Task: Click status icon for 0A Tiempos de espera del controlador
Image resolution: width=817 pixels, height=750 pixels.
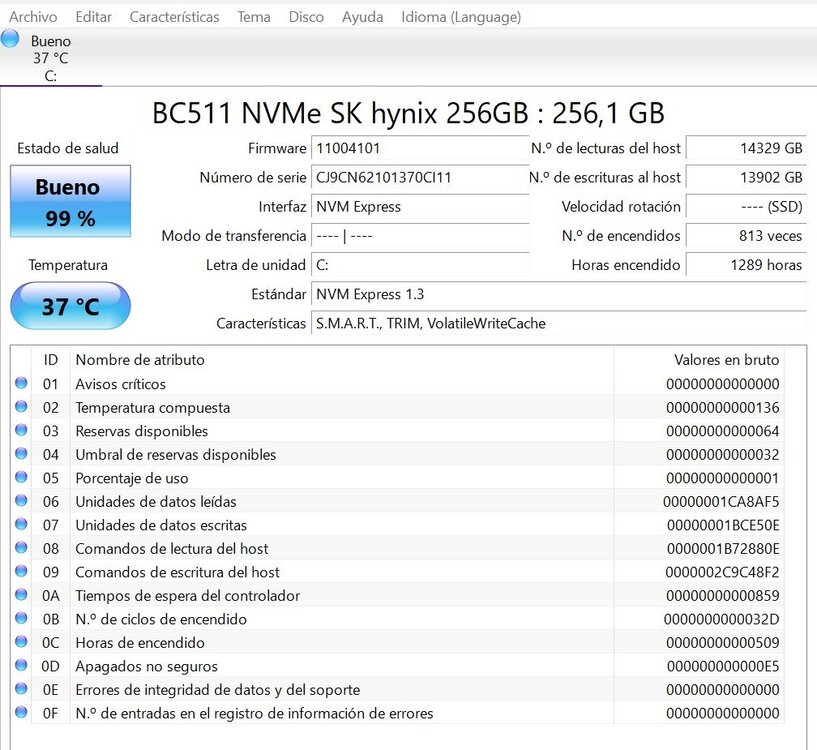Action: [x=21, y=594]
